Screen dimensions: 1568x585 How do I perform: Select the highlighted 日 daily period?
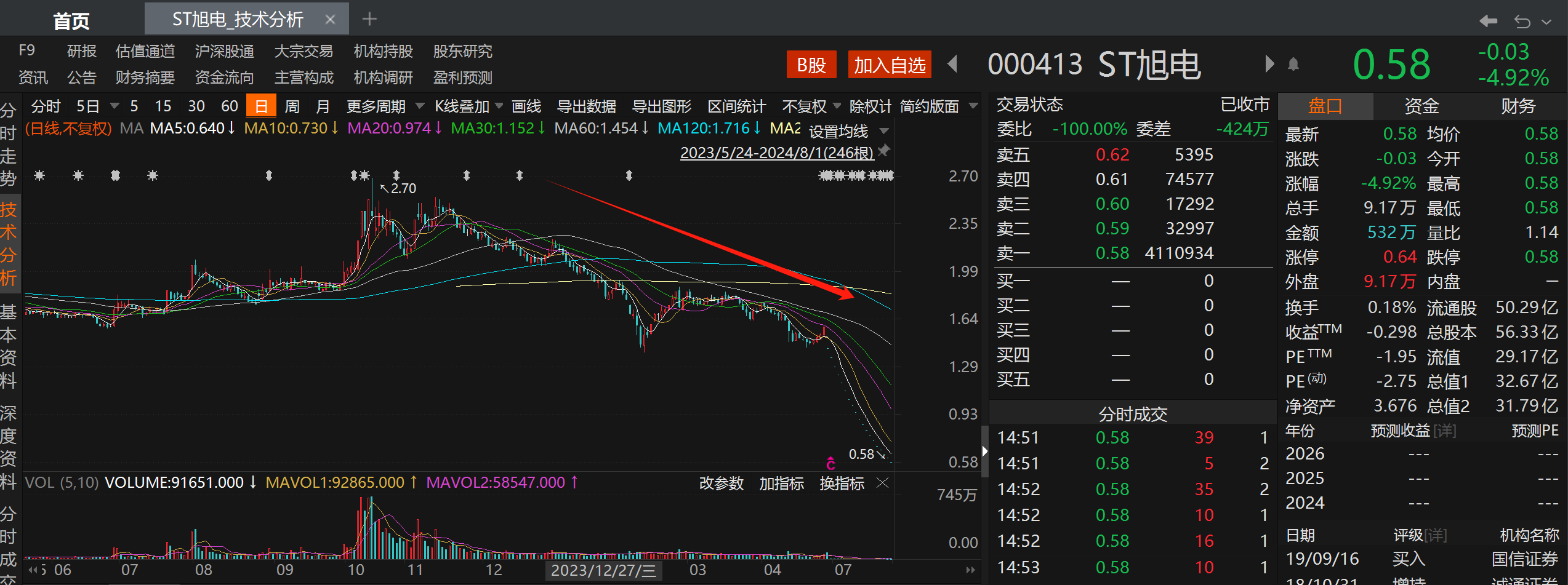[x=261, y=106]
